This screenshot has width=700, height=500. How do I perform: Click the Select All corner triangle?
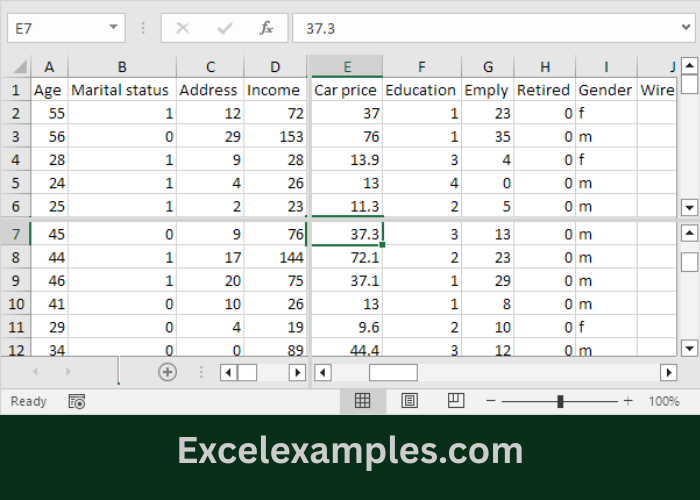point(19,67)
